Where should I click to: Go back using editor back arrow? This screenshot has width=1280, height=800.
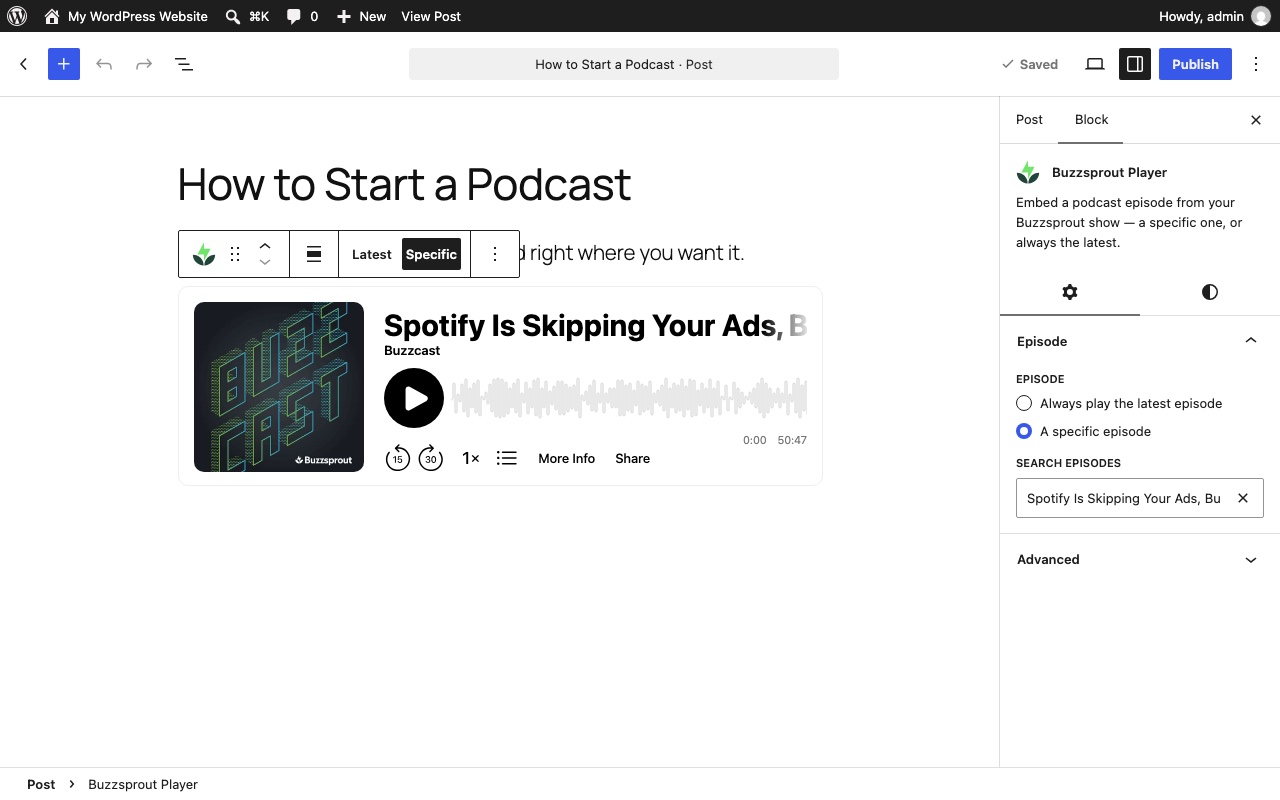[x=24, y=64]
